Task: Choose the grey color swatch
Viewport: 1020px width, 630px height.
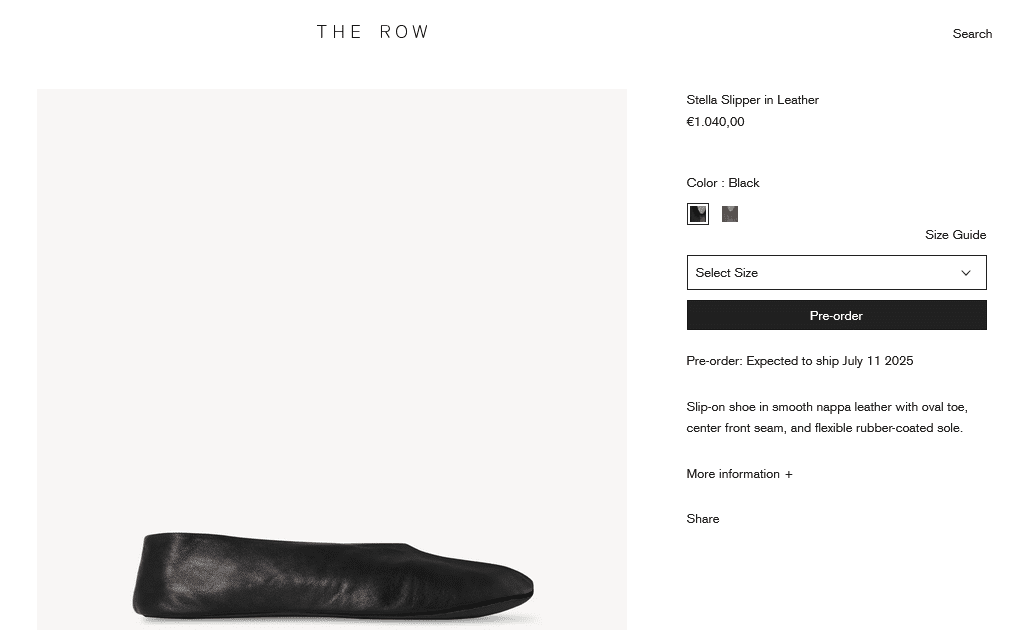Action: (730, 214)
